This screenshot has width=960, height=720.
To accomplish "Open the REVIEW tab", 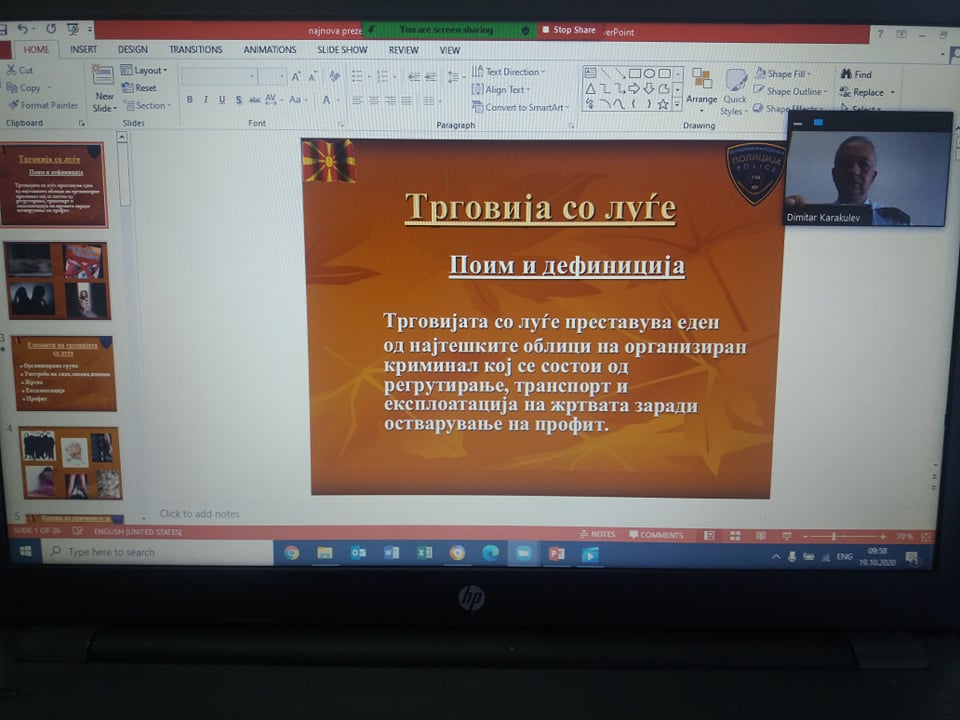I will pyautogui.click(x=403, y=50).
